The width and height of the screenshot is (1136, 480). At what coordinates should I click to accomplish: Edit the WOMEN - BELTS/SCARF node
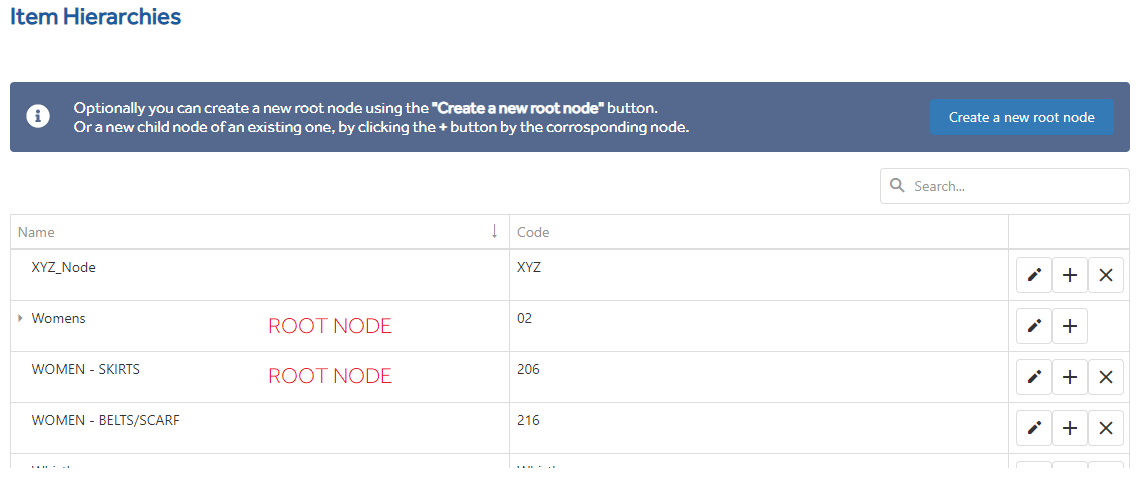1034,428
